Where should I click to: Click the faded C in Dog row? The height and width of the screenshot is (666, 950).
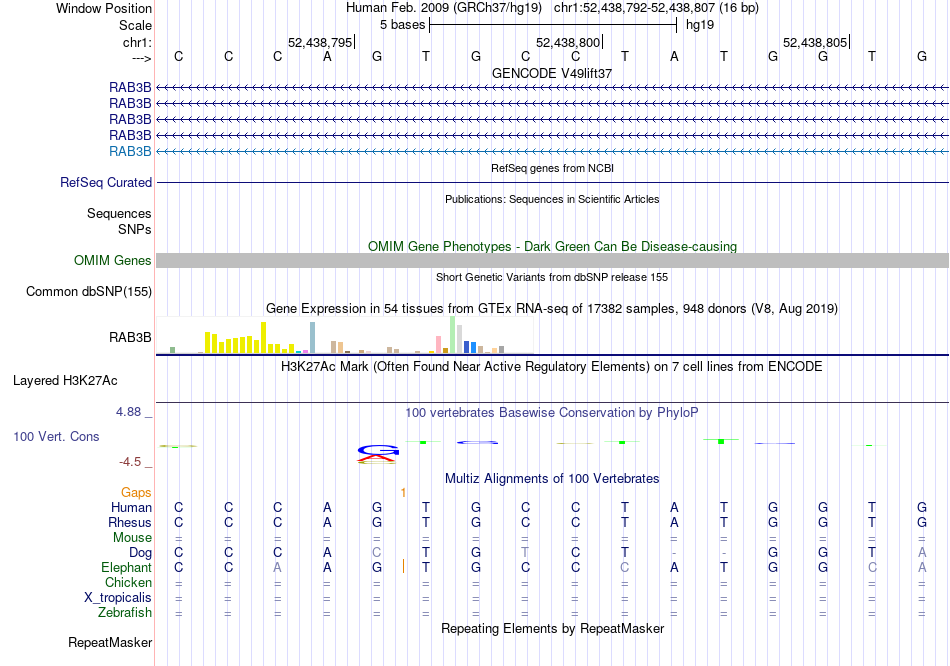point(377,553)
